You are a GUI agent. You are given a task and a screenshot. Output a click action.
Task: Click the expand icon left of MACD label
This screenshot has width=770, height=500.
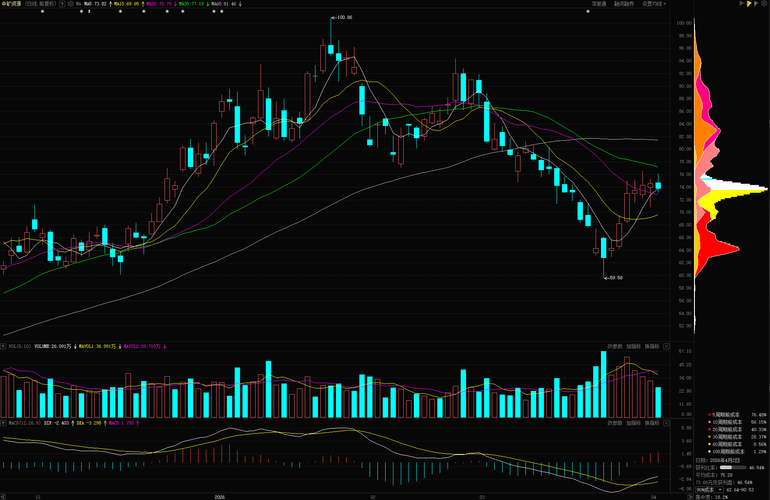tap(3, 423)
